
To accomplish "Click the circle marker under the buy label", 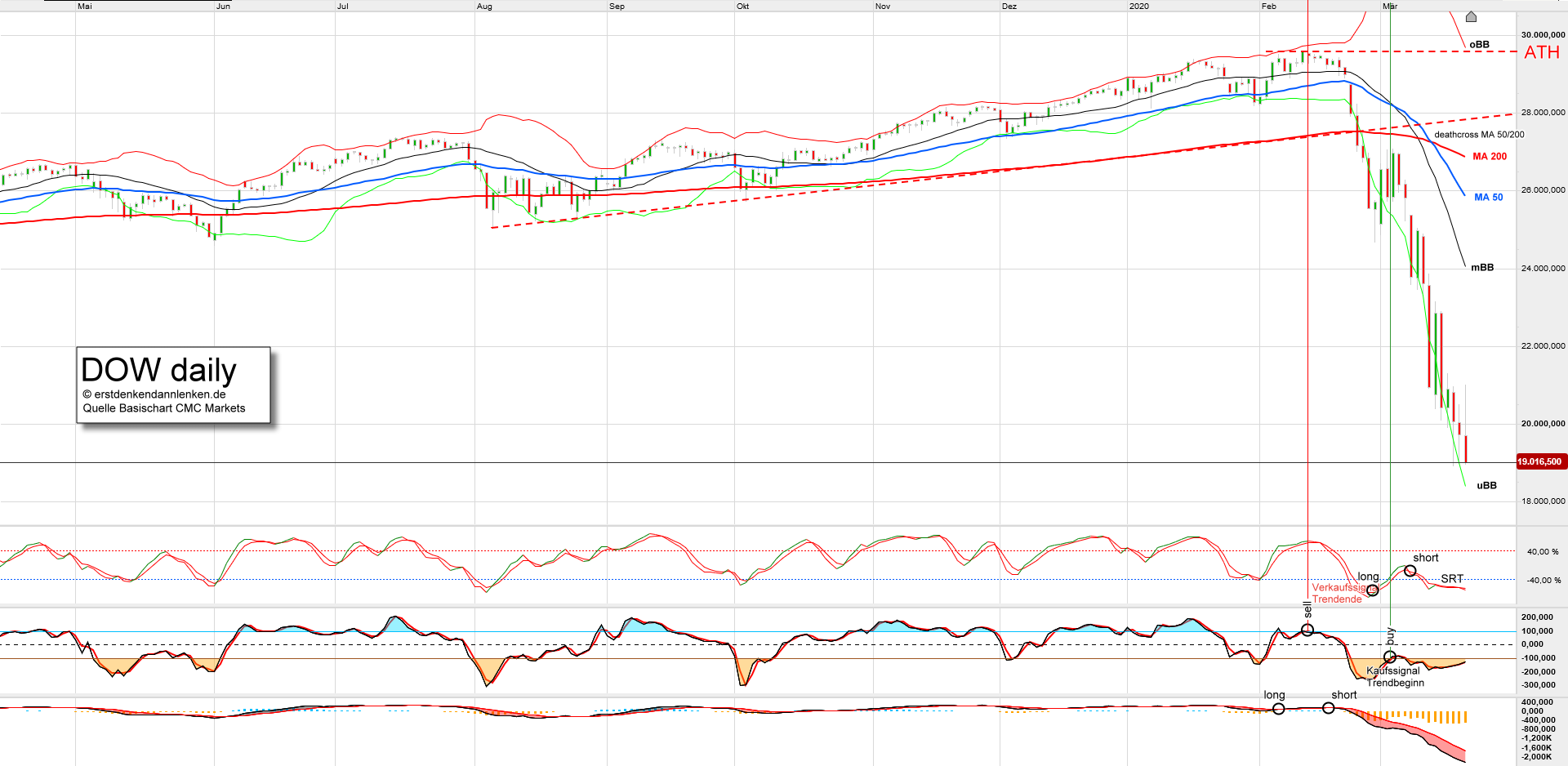I will (1390, 657).
